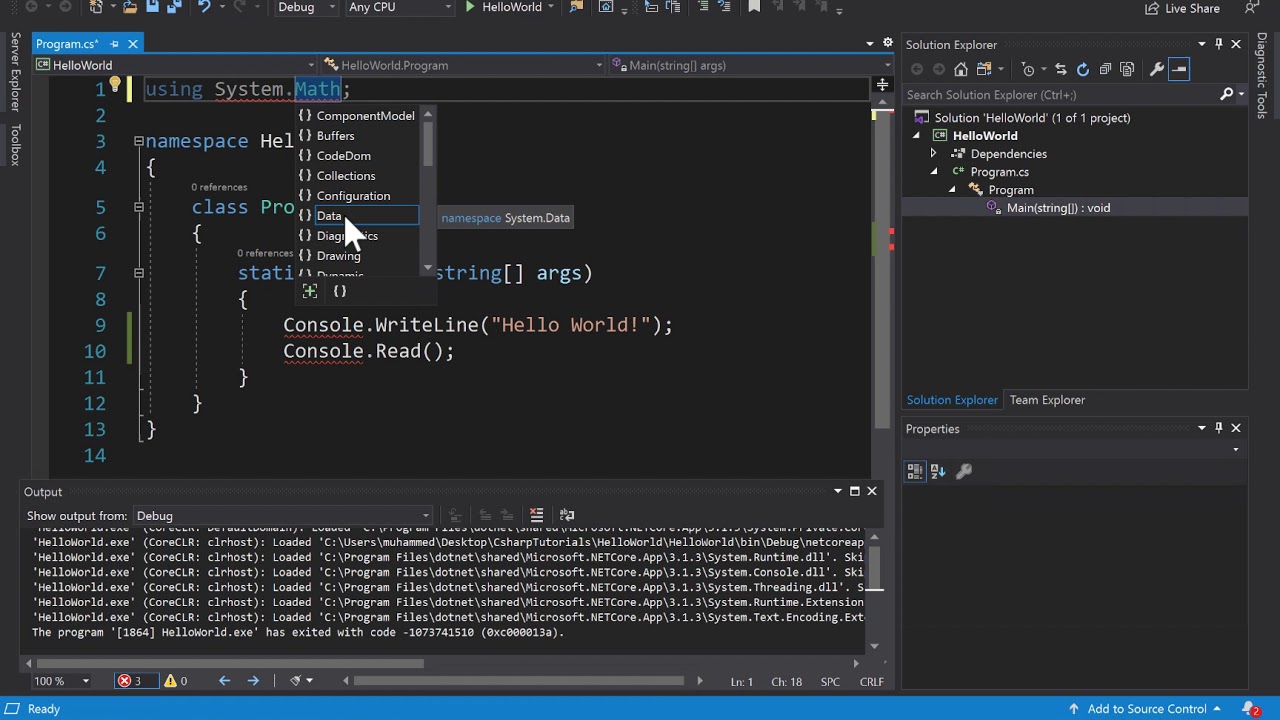
Task: Click the bookmark toolbar icon
Action: (x=754, y=7)
